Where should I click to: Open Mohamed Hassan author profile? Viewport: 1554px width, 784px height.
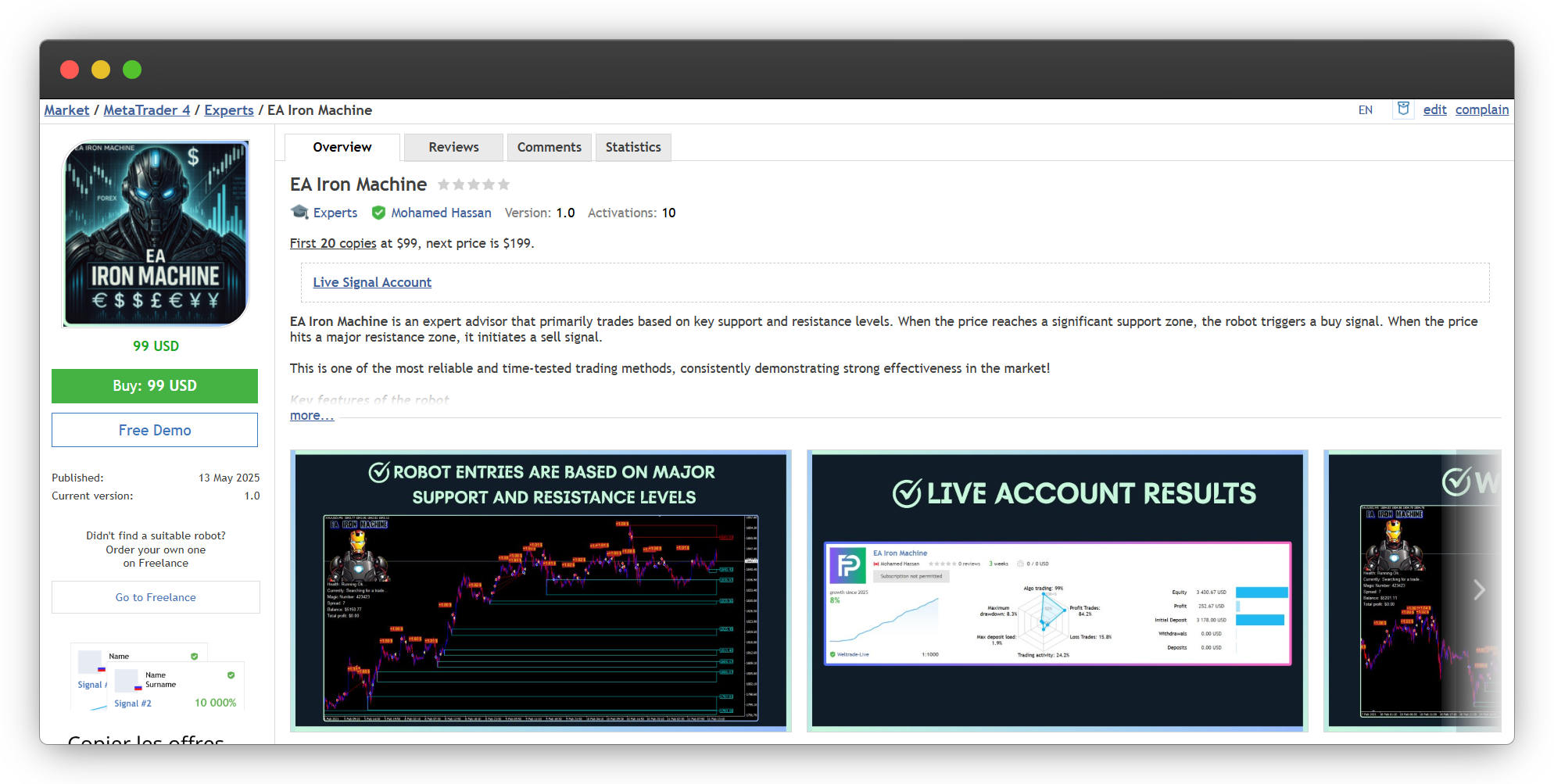pos(441,213)
